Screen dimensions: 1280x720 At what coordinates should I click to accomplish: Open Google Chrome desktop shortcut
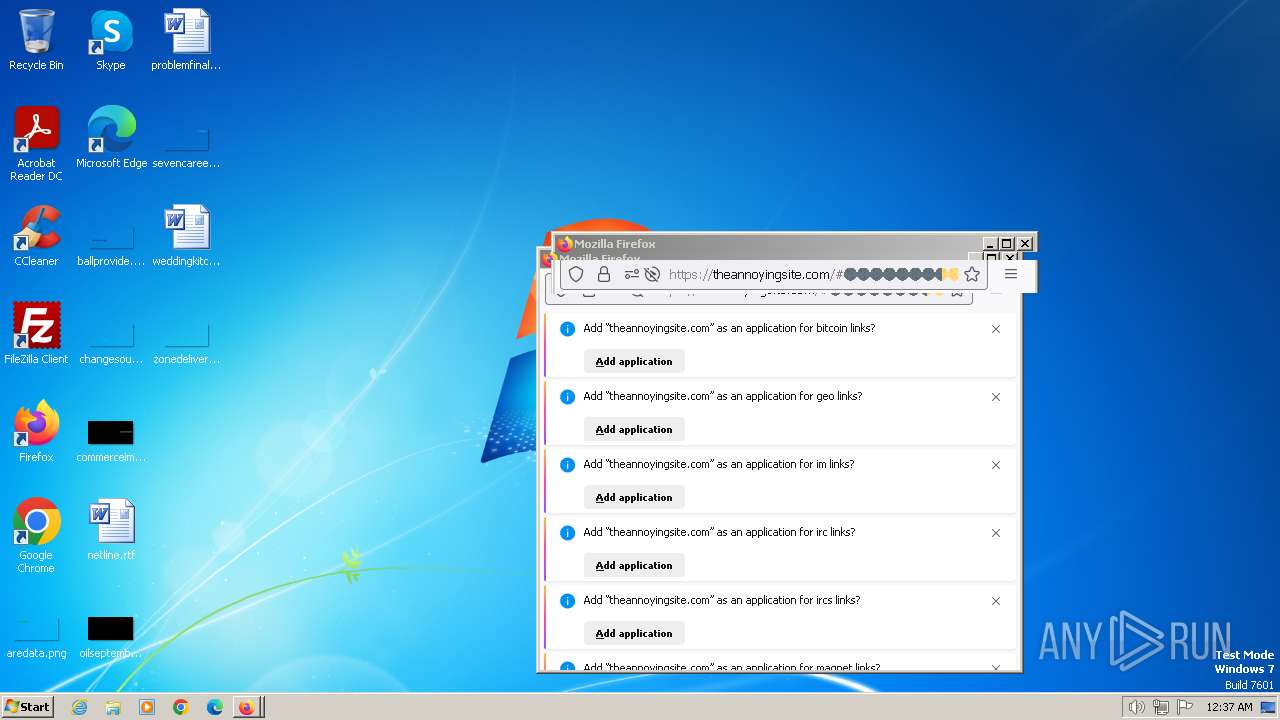(x=36, y=536)
